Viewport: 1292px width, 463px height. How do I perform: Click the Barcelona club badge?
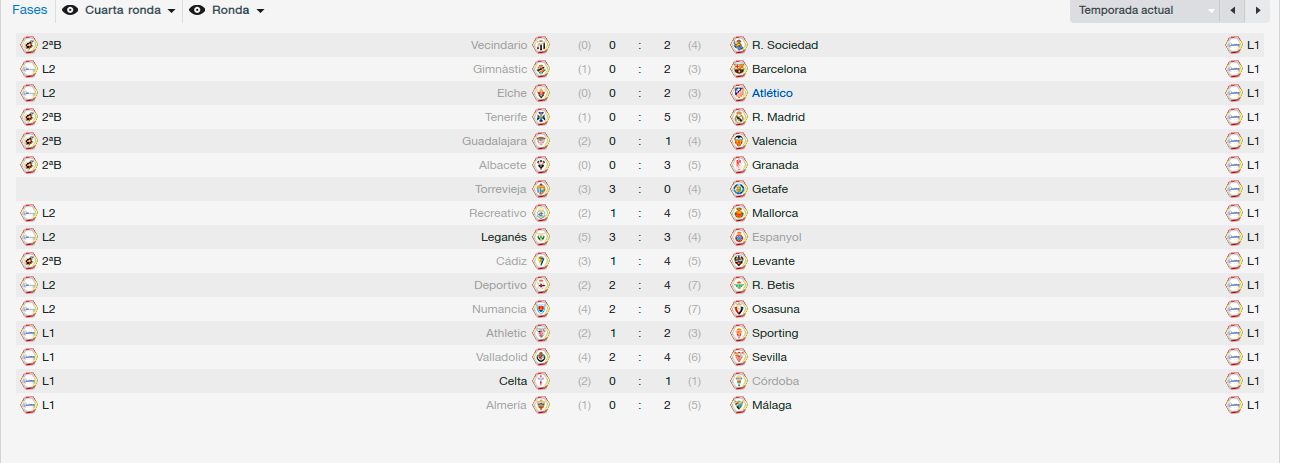[739, 69]
